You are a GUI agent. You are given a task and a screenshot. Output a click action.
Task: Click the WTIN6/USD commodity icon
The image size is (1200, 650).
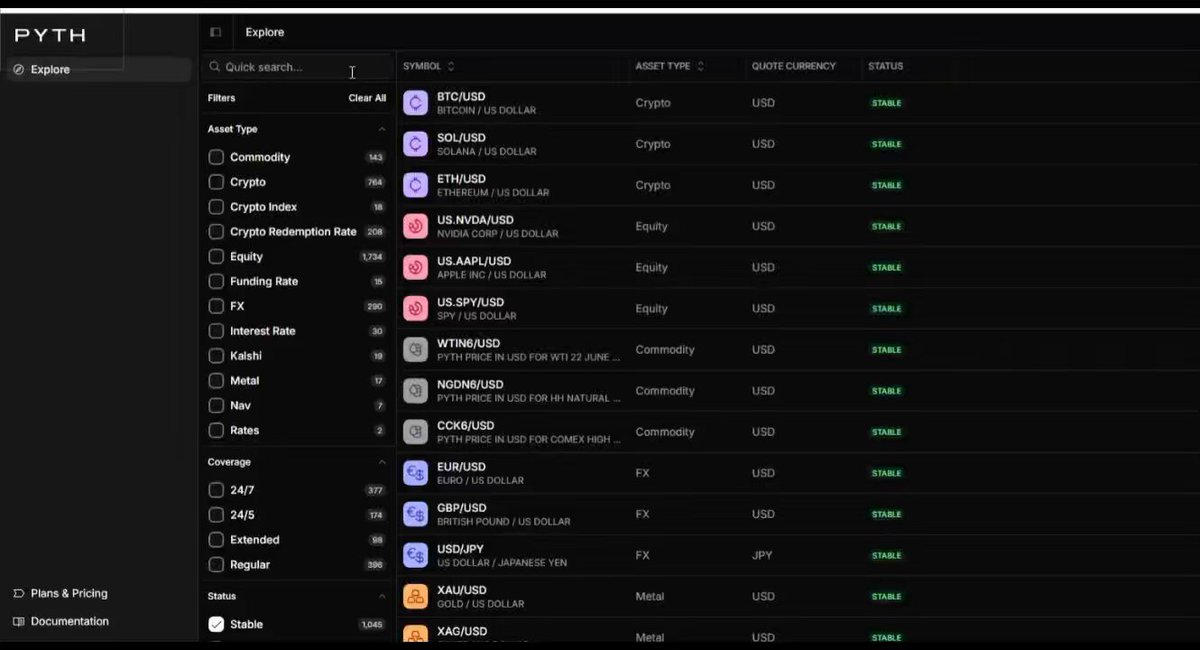tap(416, 350)
